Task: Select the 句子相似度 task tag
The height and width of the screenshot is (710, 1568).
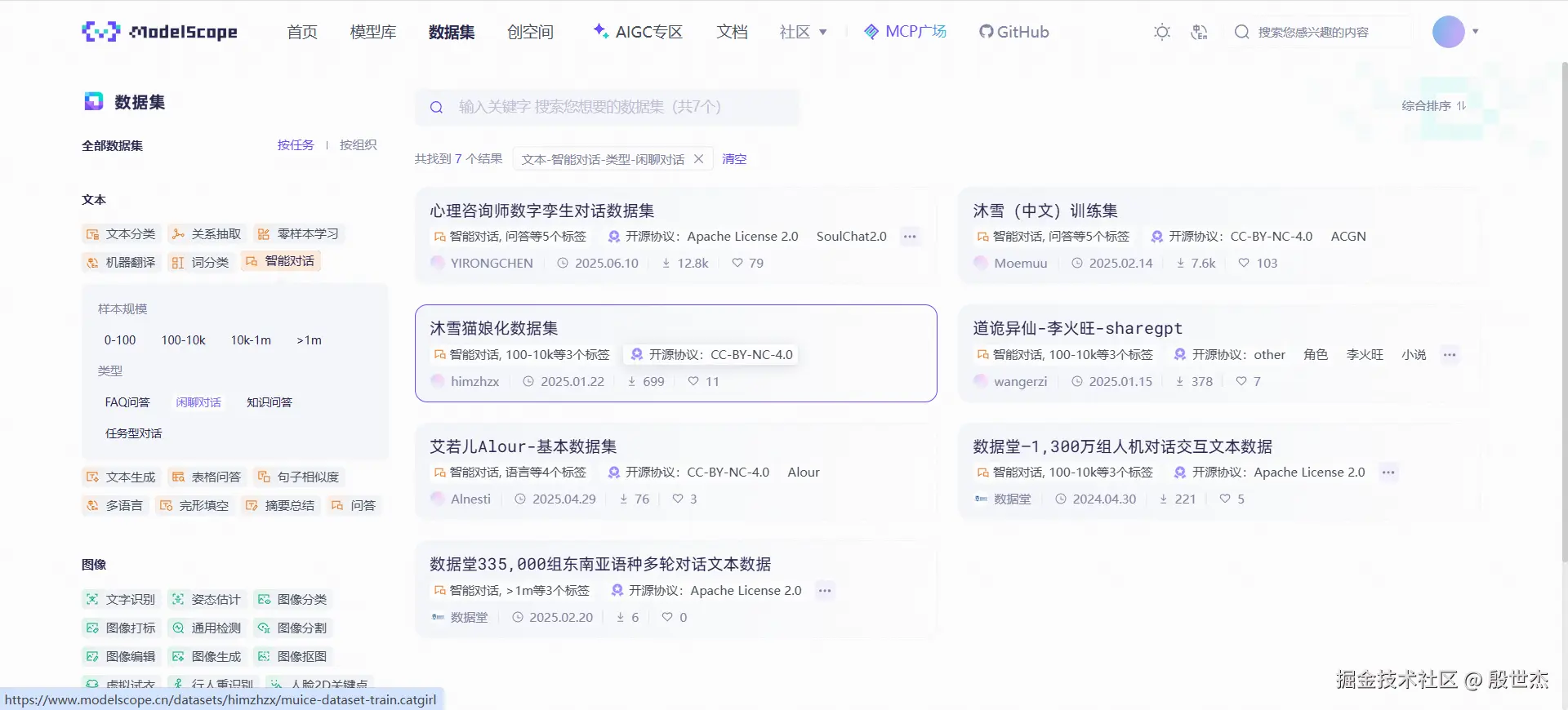Action: pyautogui.click(x=298, y=477)
